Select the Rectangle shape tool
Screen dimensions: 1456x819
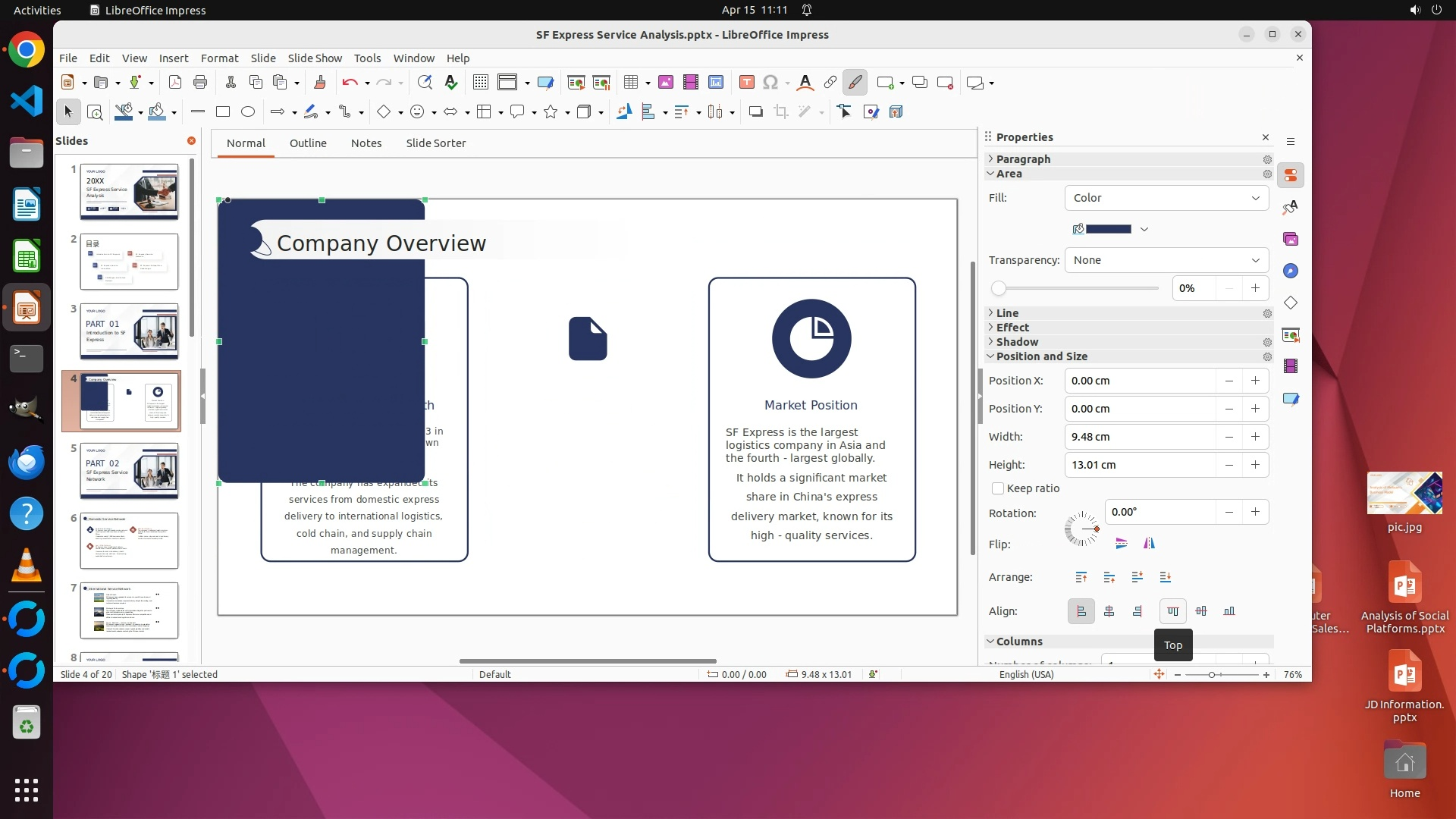click(223, 112)
